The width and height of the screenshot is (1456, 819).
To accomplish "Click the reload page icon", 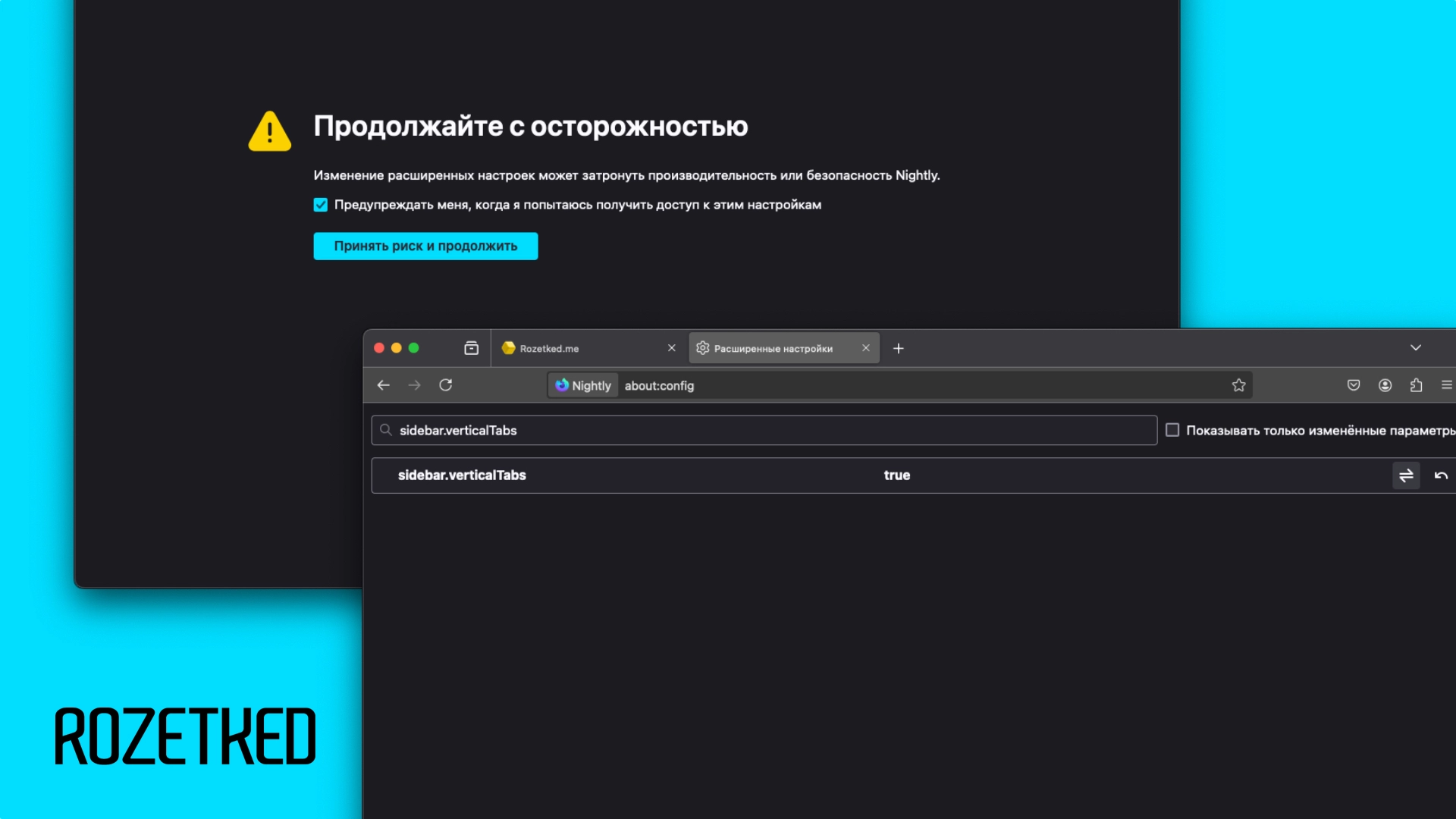I will (446, 385).
